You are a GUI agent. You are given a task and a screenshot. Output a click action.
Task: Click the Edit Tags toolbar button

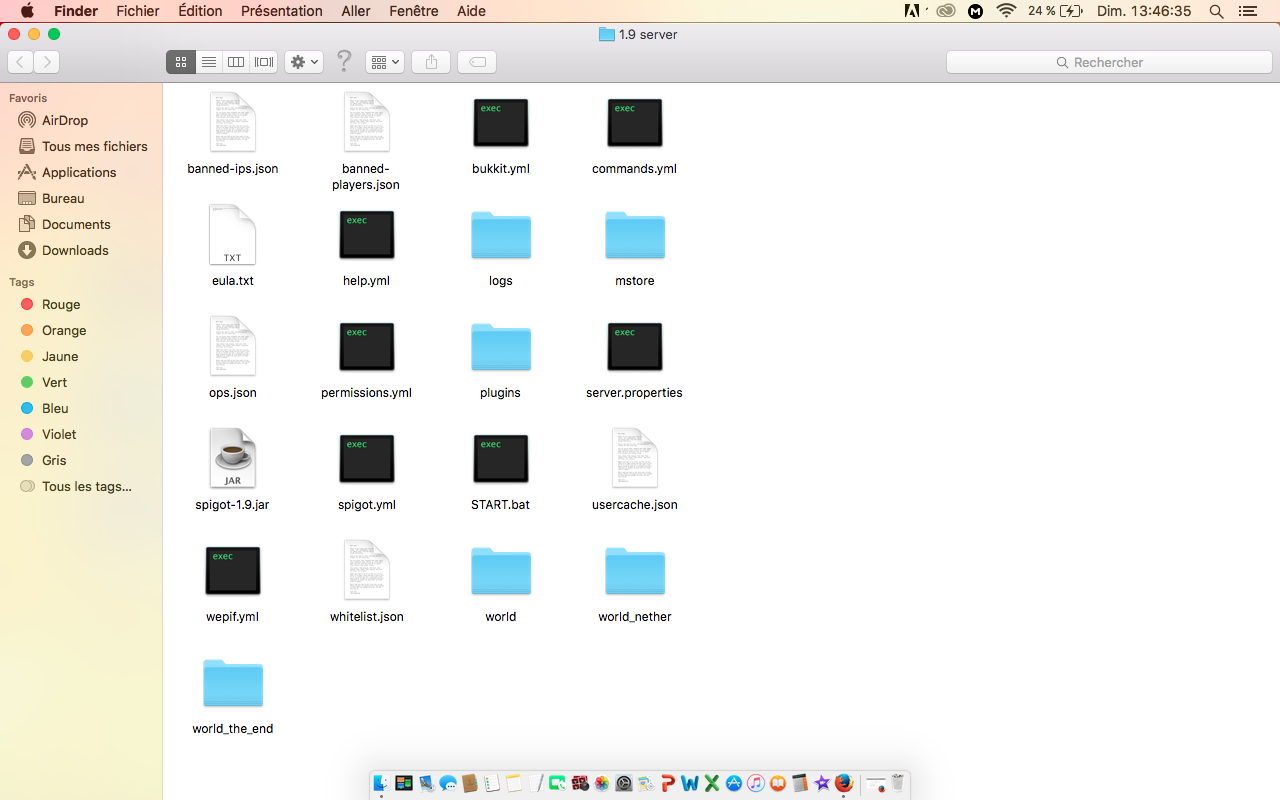point(478,62)
